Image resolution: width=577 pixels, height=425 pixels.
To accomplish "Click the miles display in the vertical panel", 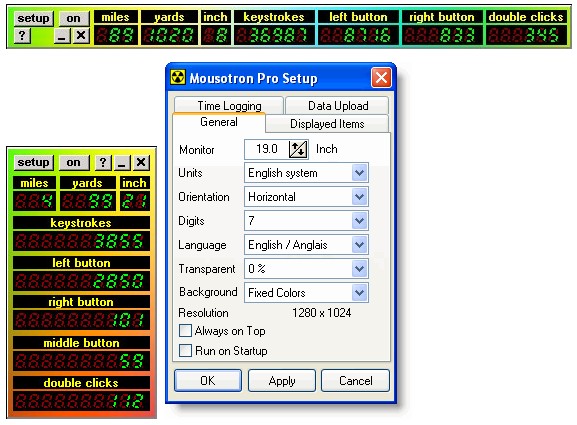I will click(35, 201).
